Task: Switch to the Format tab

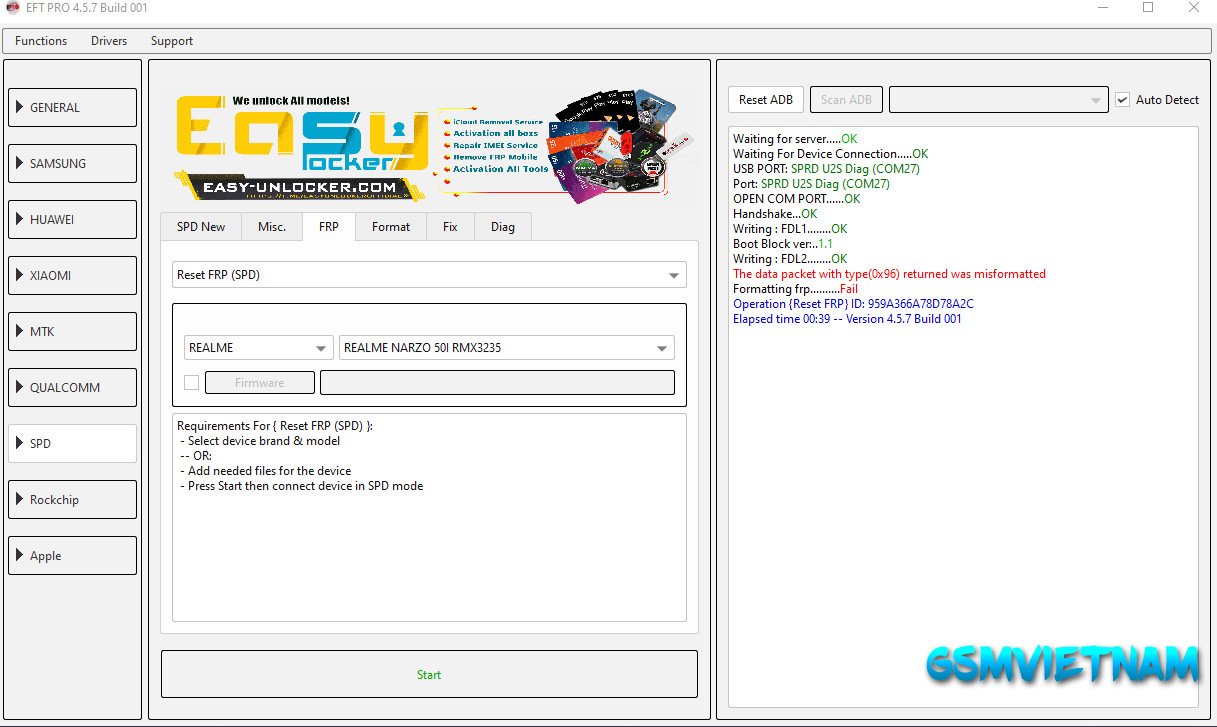Action: tap(391, 227)
